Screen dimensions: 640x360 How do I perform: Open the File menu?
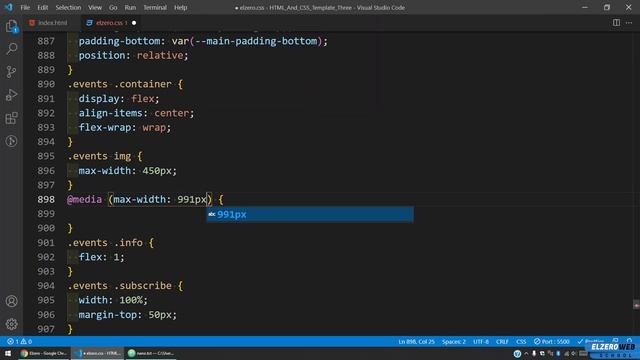[25, 7]
